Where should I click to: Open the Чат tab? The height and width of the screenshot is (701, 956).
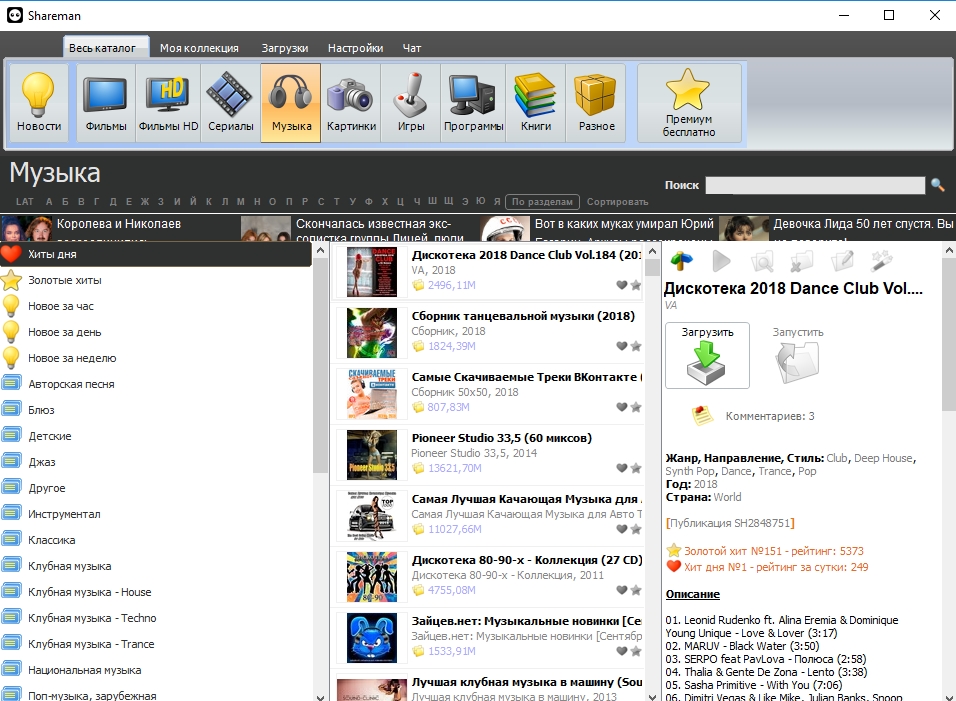pos(412,48)
